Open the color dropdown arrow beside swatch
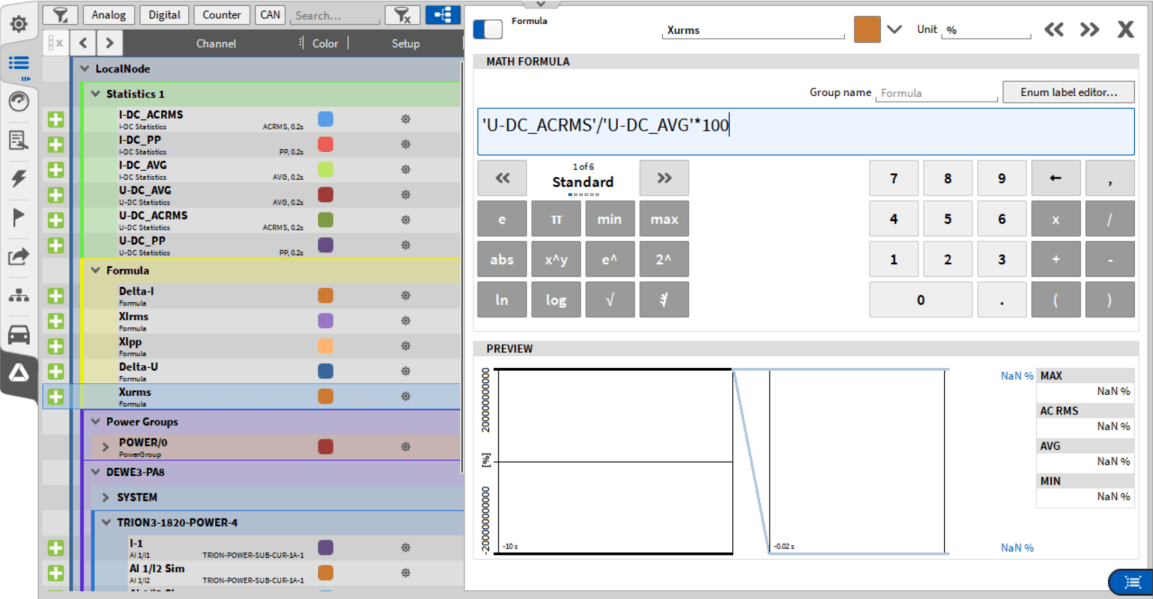1153x599 pixels. click(895, 30)
